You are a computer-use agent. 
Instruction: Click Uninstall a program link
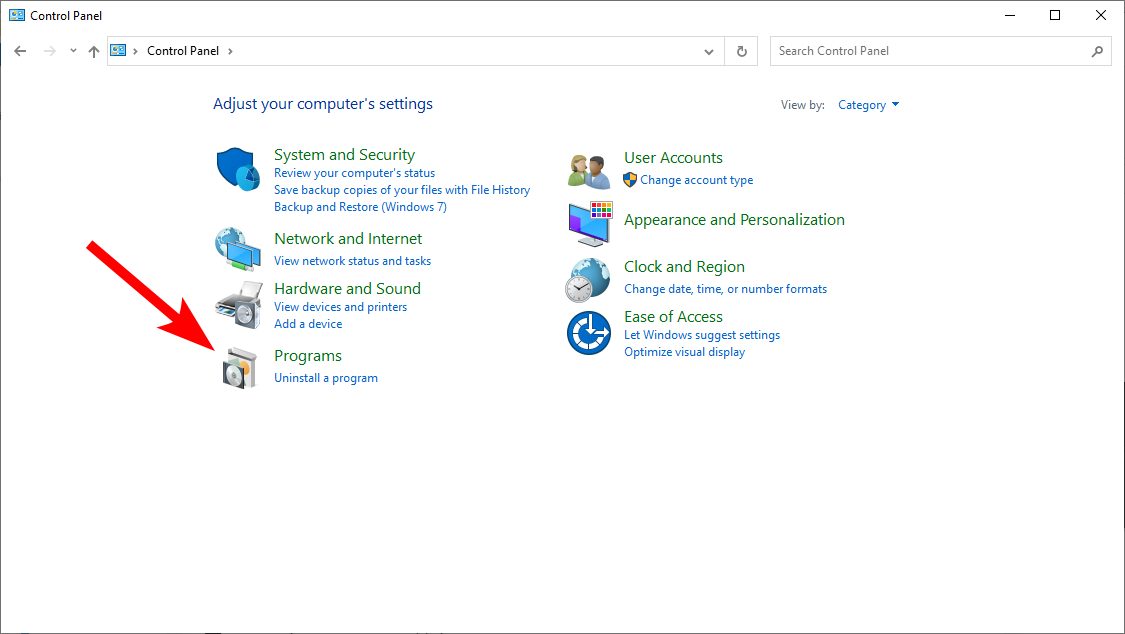pyautogui.click(x=326, y=378)
